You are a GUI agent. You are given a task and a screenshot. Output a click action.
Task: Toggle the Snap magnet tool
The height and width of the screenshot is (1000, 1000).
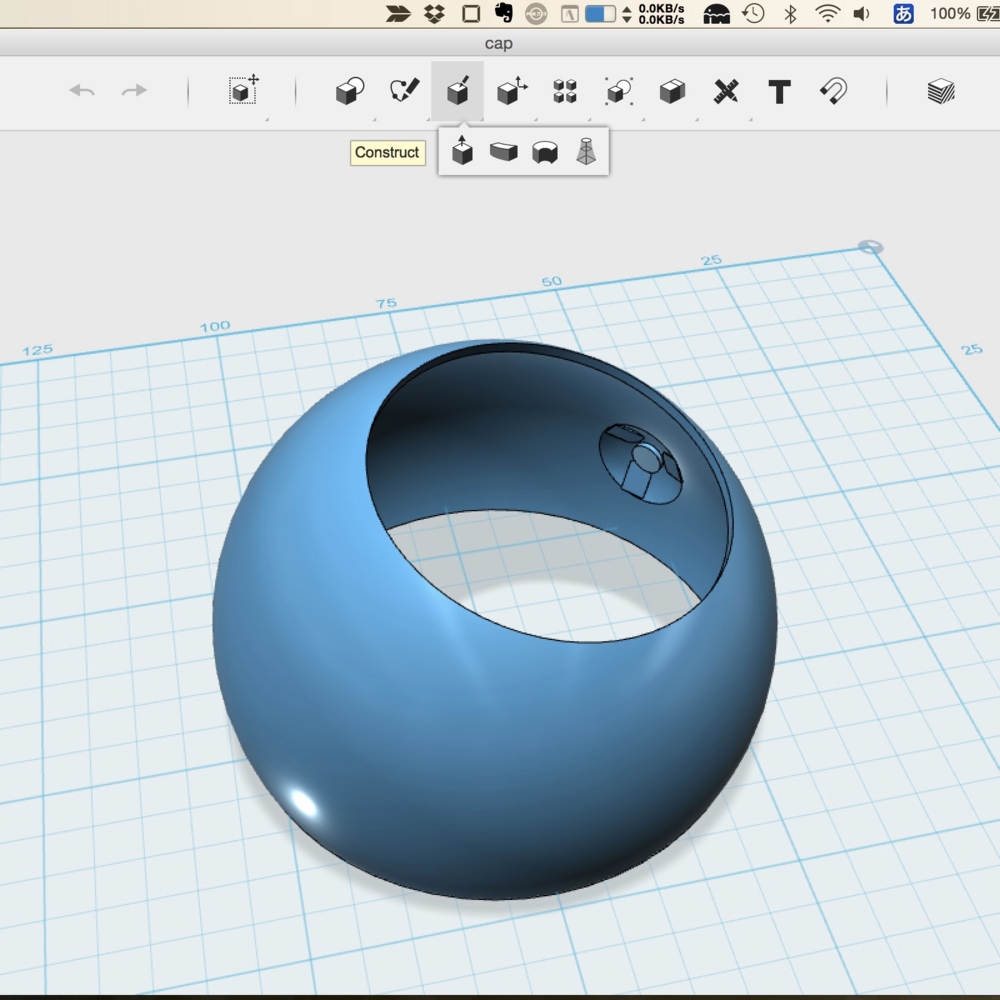point(834,91)
